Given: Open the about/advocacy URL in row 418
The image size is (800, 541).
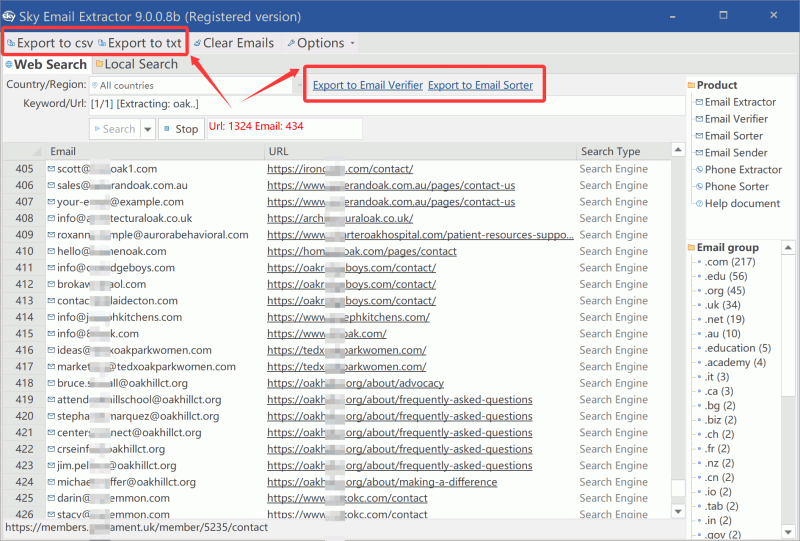Looking at the screenshot, I should click(355, 383).
